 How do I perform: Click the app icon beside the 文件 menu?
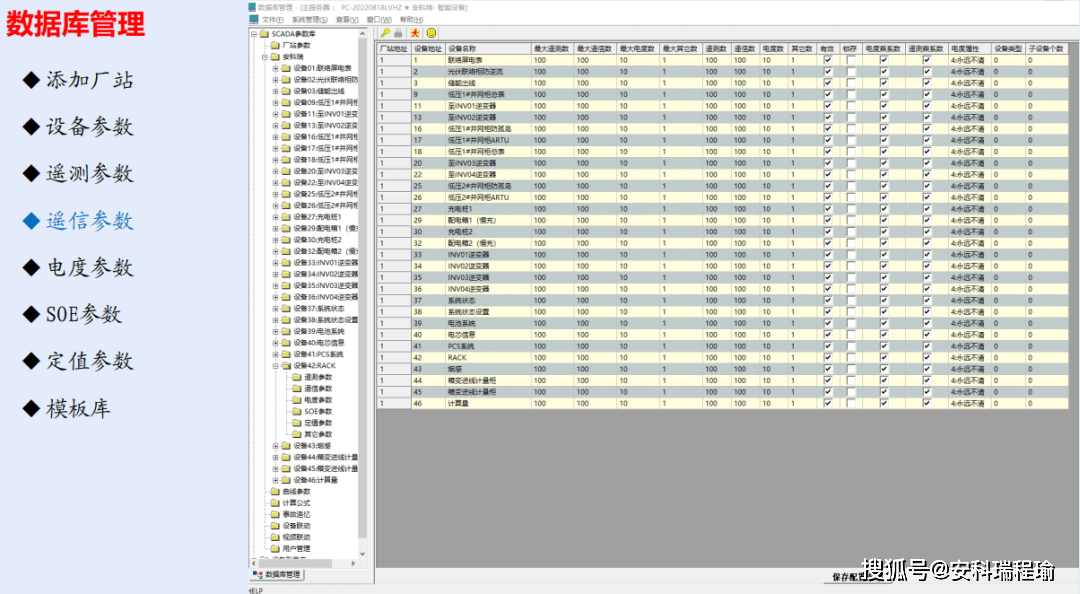tap(253, 19)
